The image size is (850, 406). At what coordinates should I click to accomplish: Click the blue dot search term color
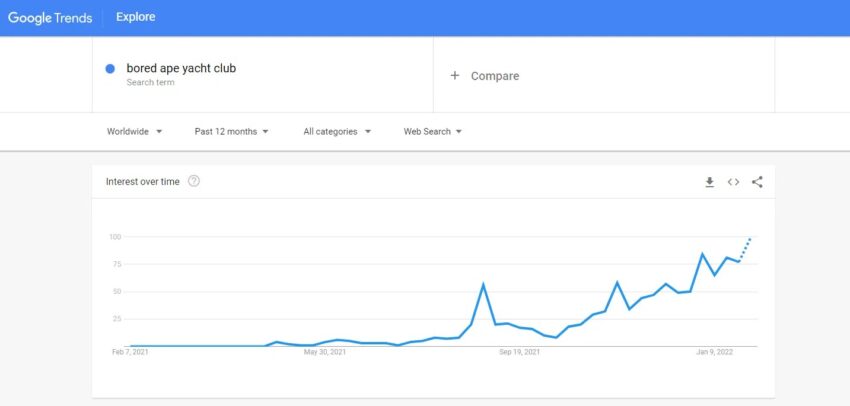click(110, 69)
